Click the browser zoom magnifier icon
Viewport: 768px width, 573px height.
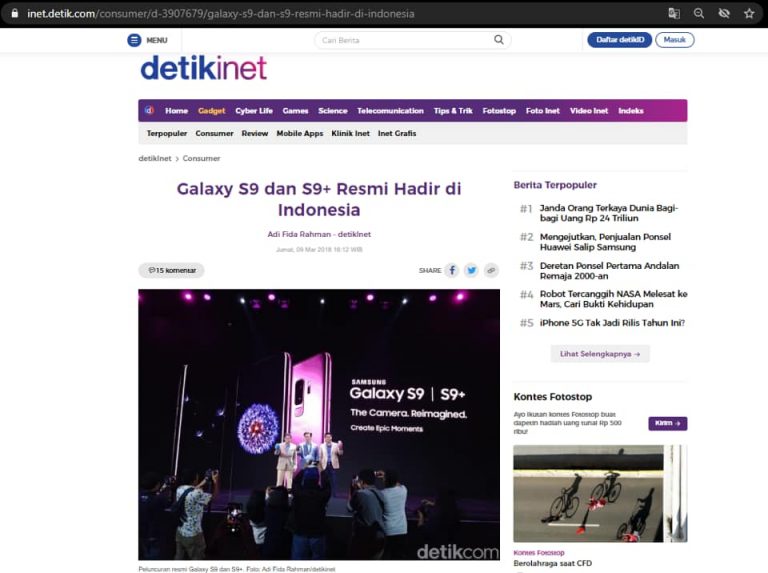(x=699, y=14)
